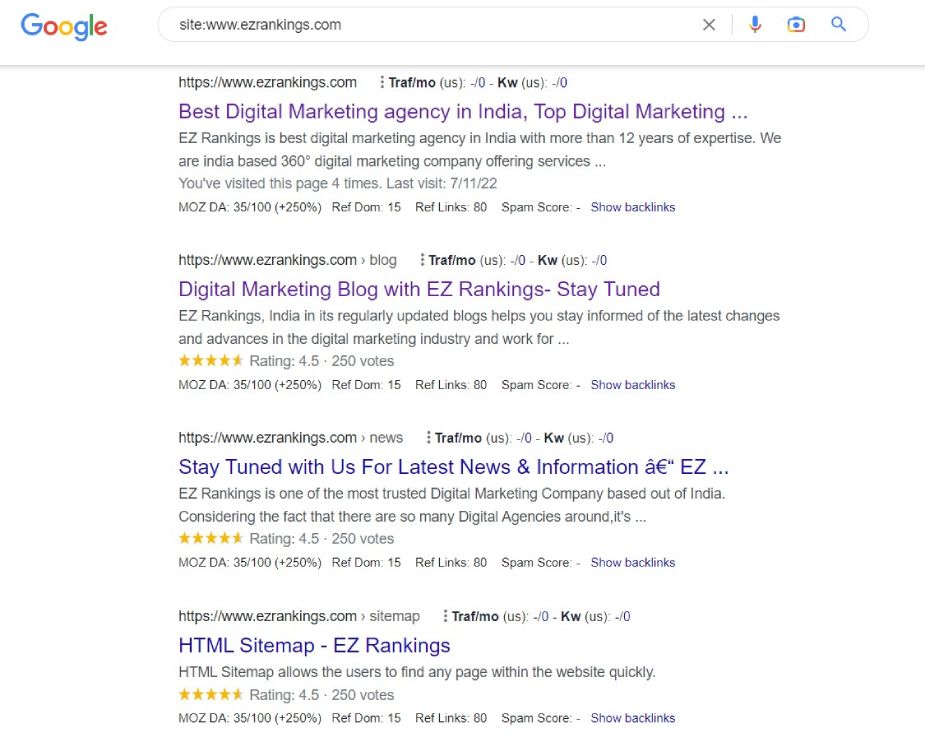
Task: Open three-dot menu beside first ezrankings.com result
Action: coord(382,83)
